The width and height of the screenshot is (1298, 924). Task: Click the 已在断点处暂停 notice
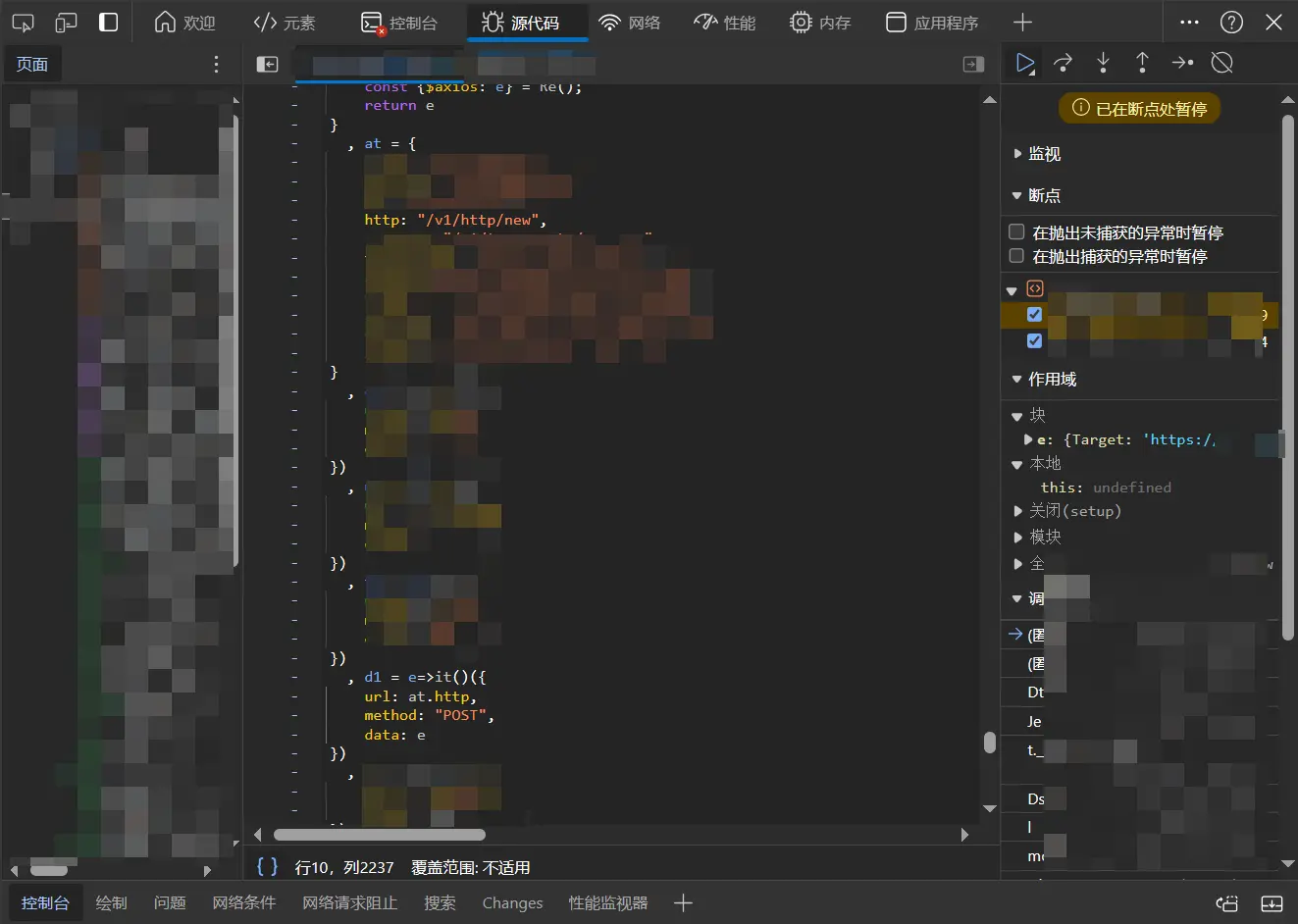(x=1139, y=109)
